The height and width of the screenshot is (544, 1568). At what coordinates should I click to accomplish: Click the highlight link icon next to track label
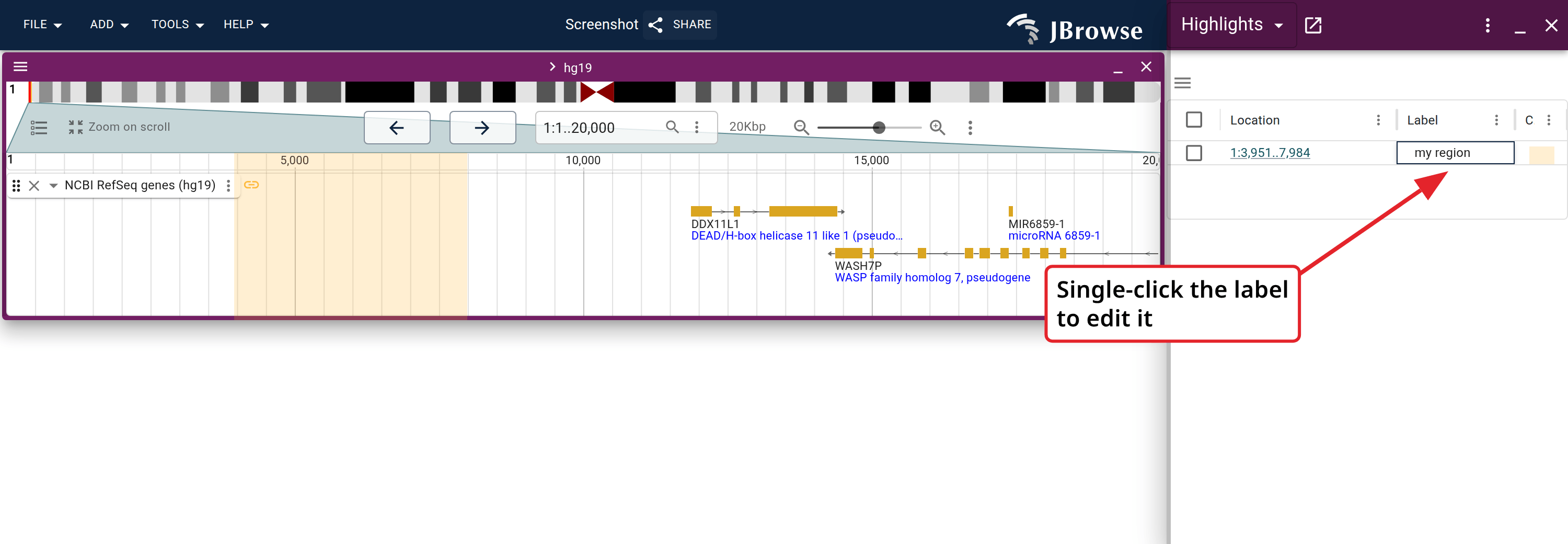[x=251, y=185]
